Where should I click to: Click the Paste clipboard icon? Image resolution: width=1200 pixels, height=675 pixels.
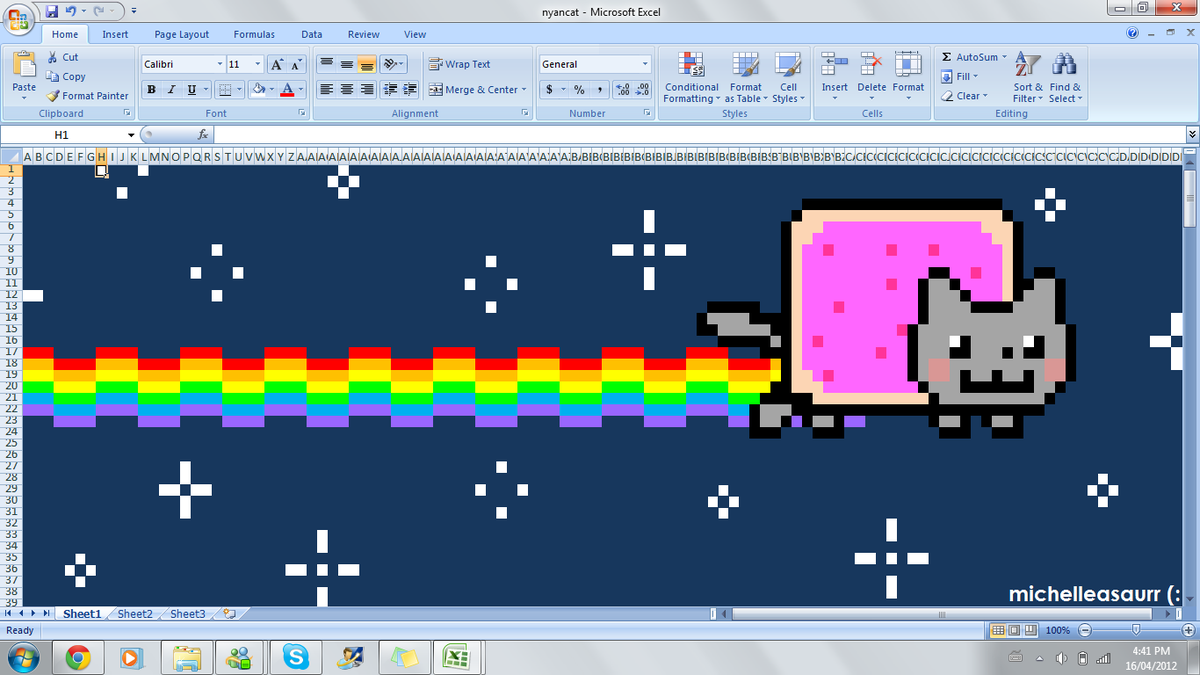click(x=24, y=65)
